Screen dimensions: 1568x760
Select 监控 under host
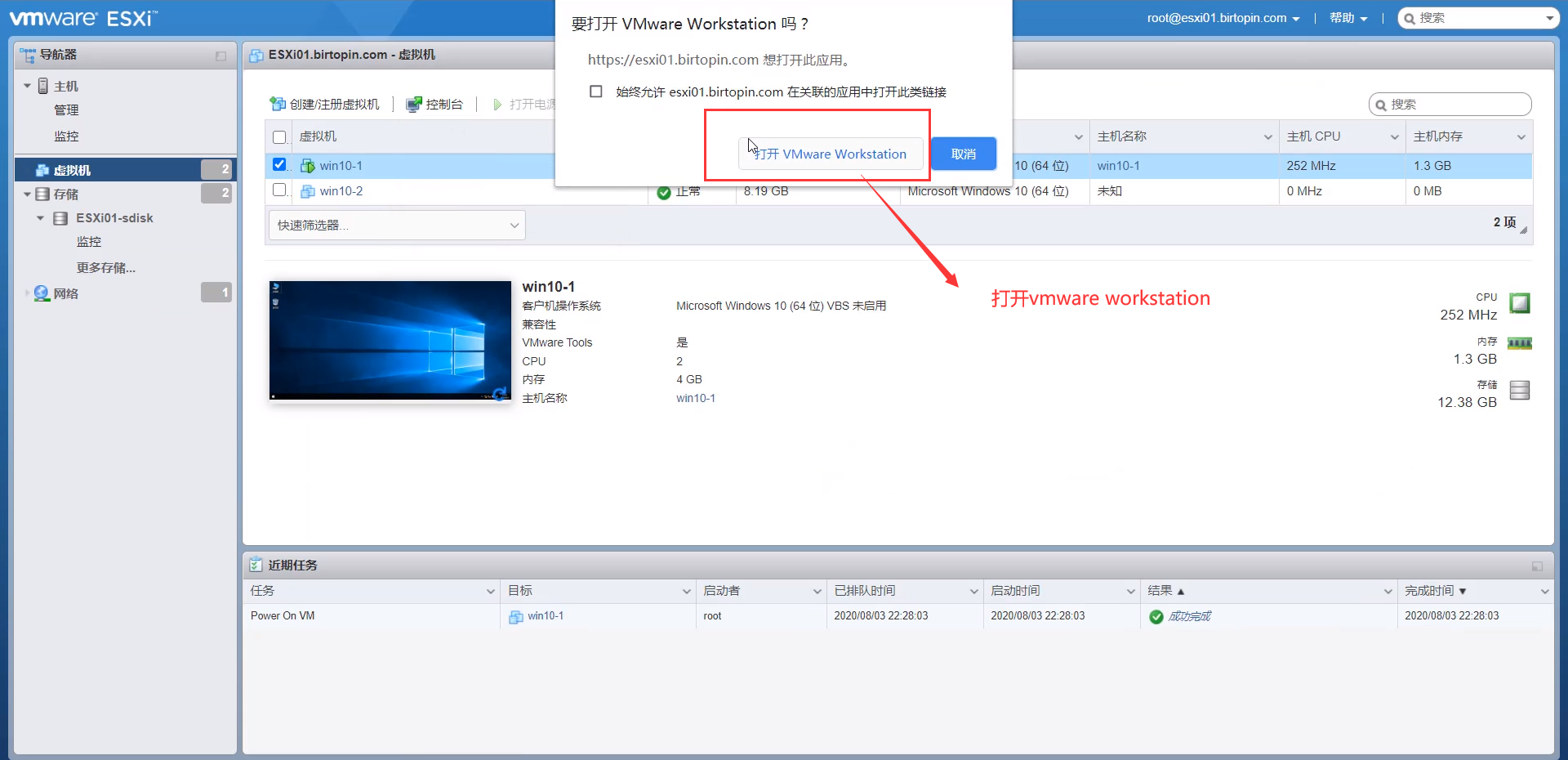(66, 136)
